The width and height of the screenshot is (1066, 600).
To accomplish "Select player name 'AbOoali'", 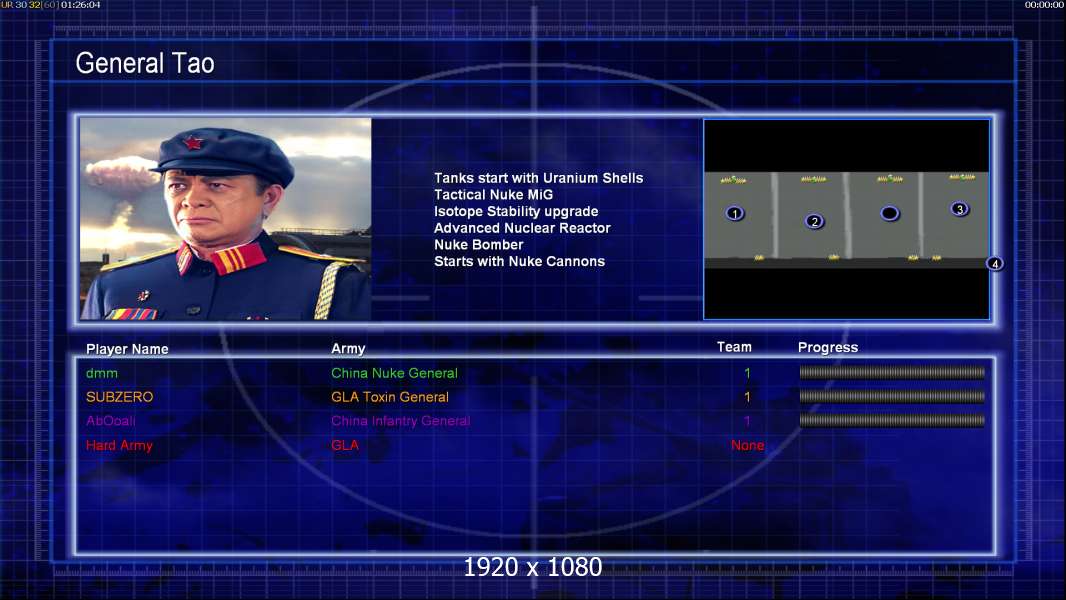I will [111, 421].
